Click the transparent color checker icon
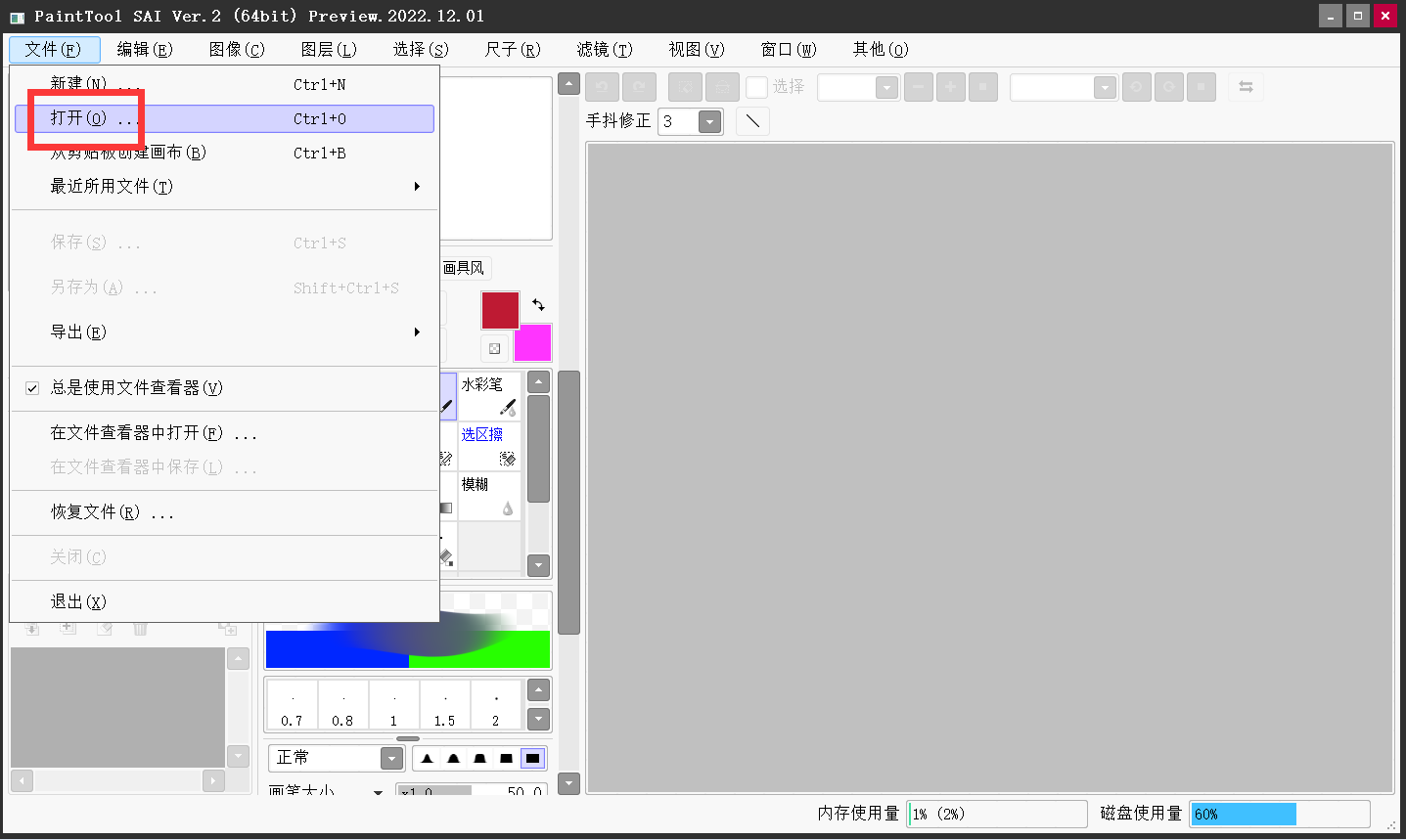The image size is (1406, 840). tap(494, 348)
